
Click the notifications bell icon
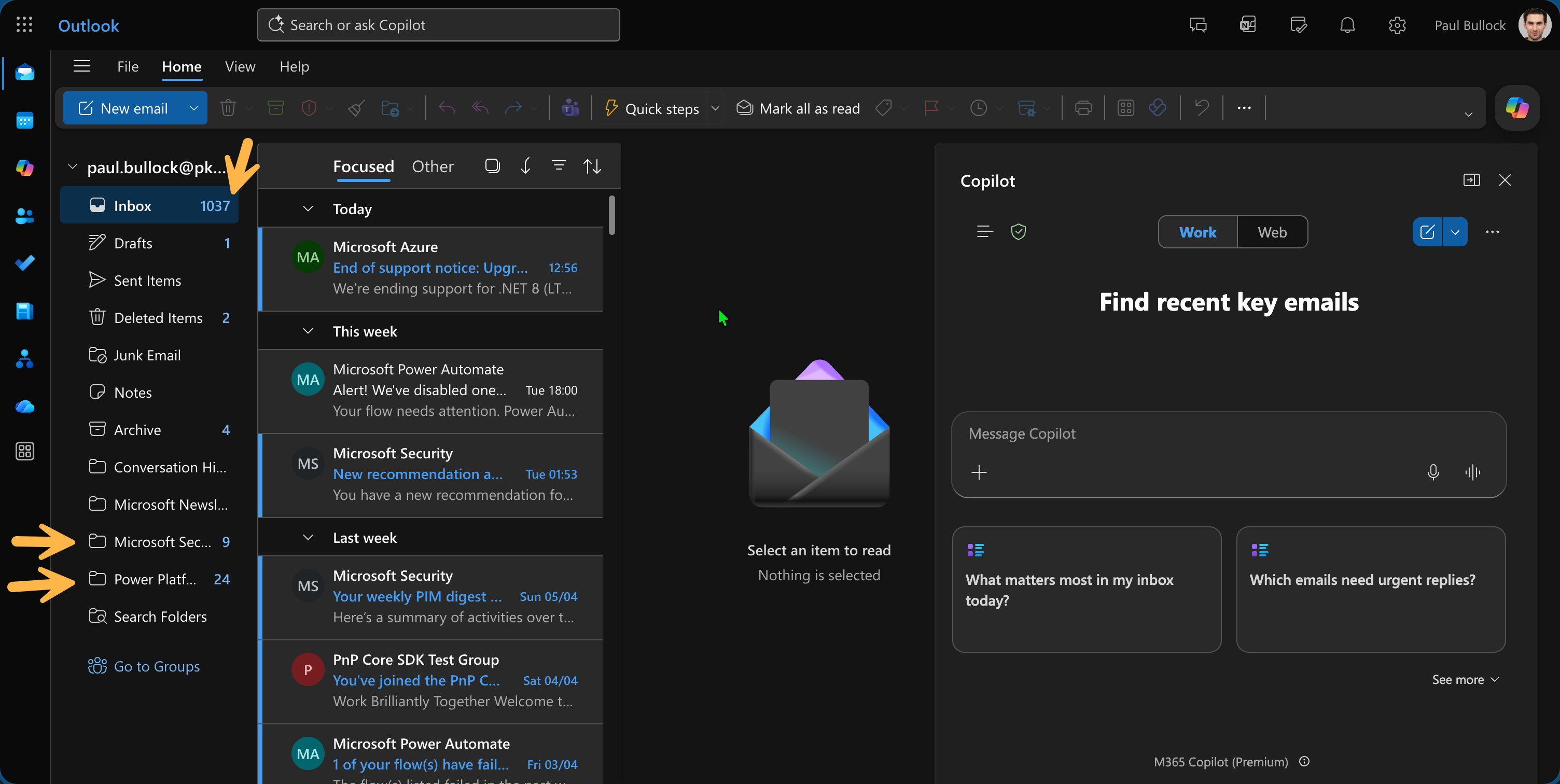click(x=1347, y=25)
